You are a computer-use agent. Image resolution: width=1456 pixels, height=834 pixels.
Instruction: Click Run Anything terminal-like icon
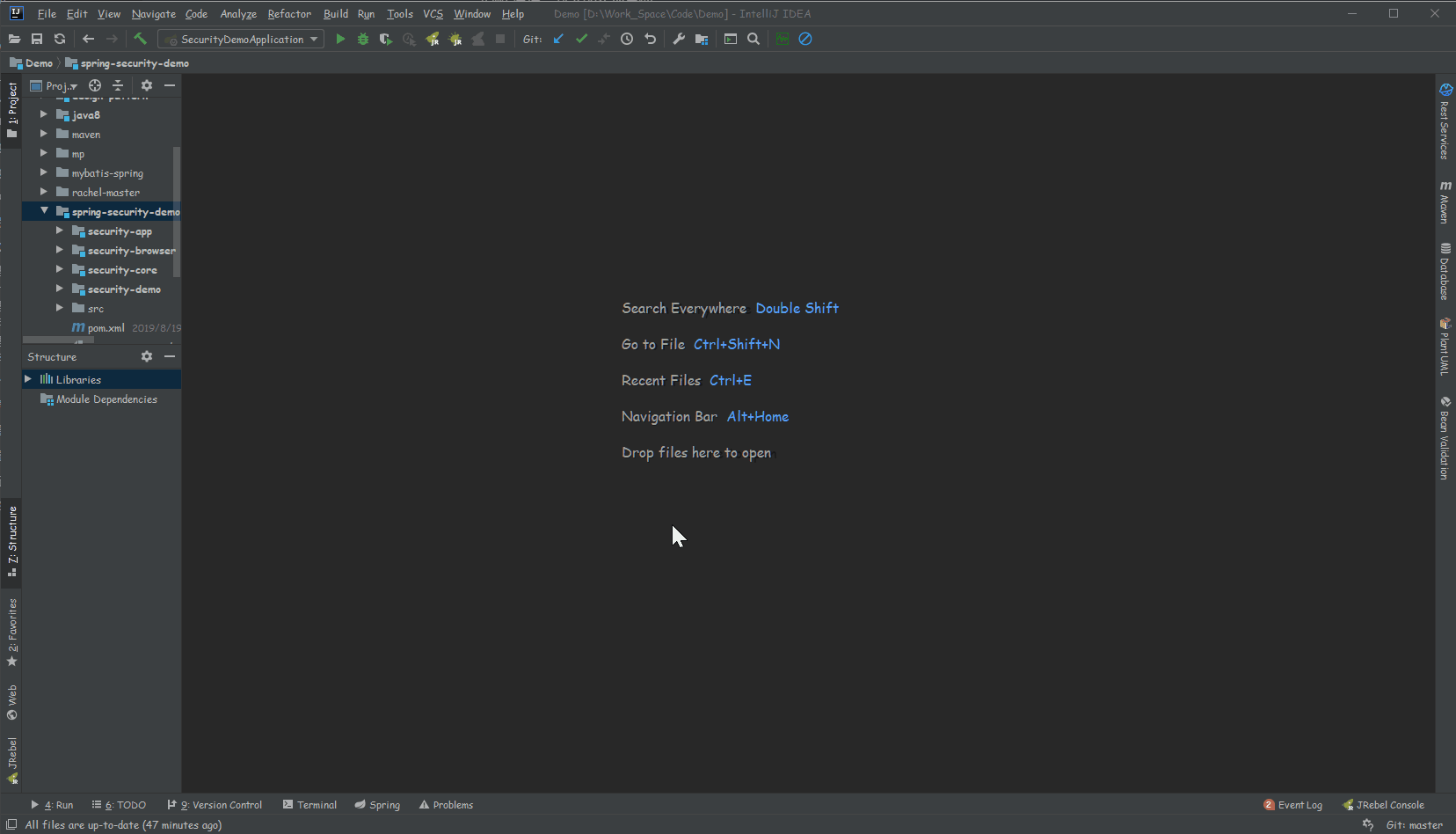[x=731, y=39]
